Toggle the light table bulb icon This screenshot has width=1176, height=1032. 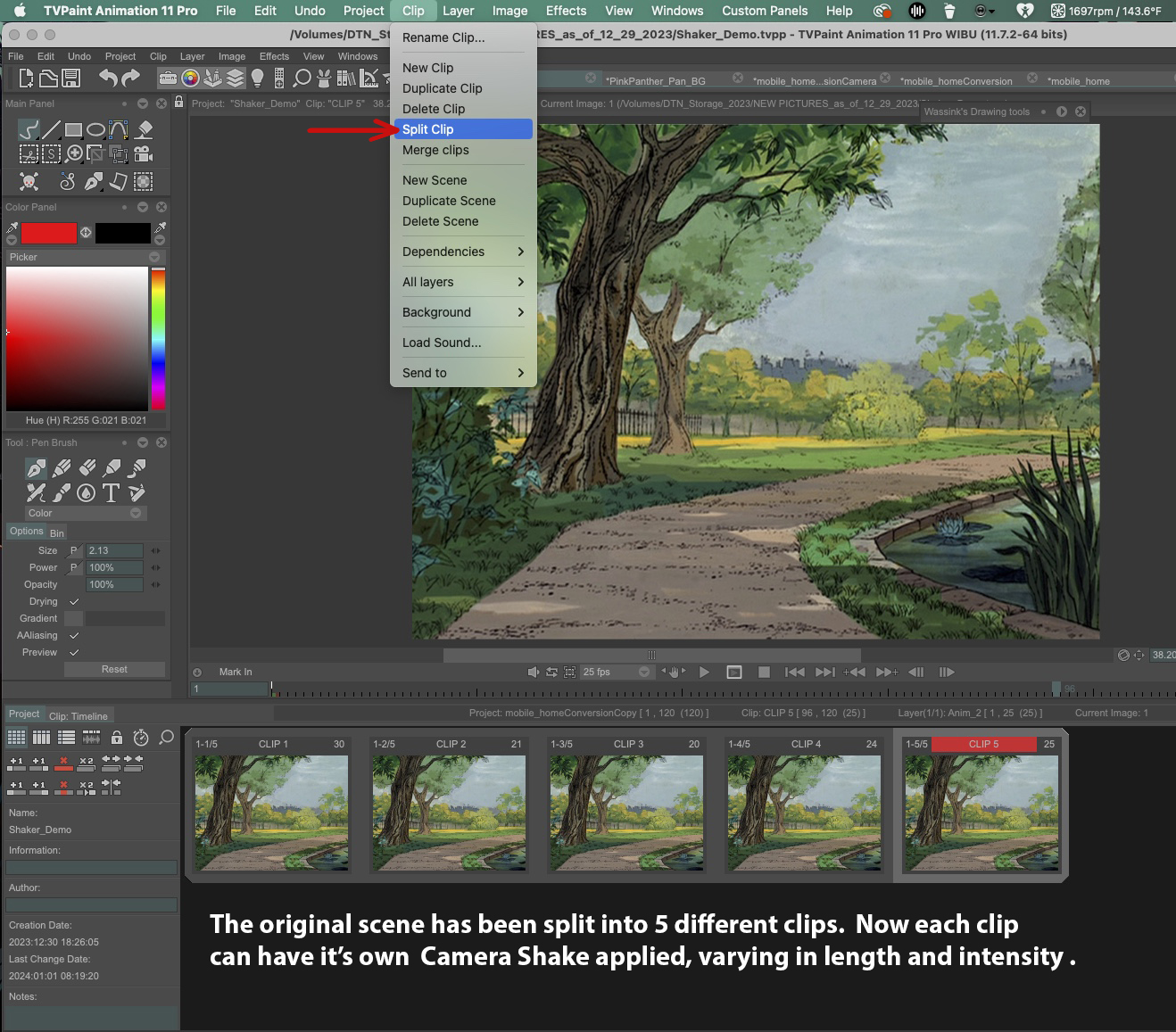click(257, 78)
